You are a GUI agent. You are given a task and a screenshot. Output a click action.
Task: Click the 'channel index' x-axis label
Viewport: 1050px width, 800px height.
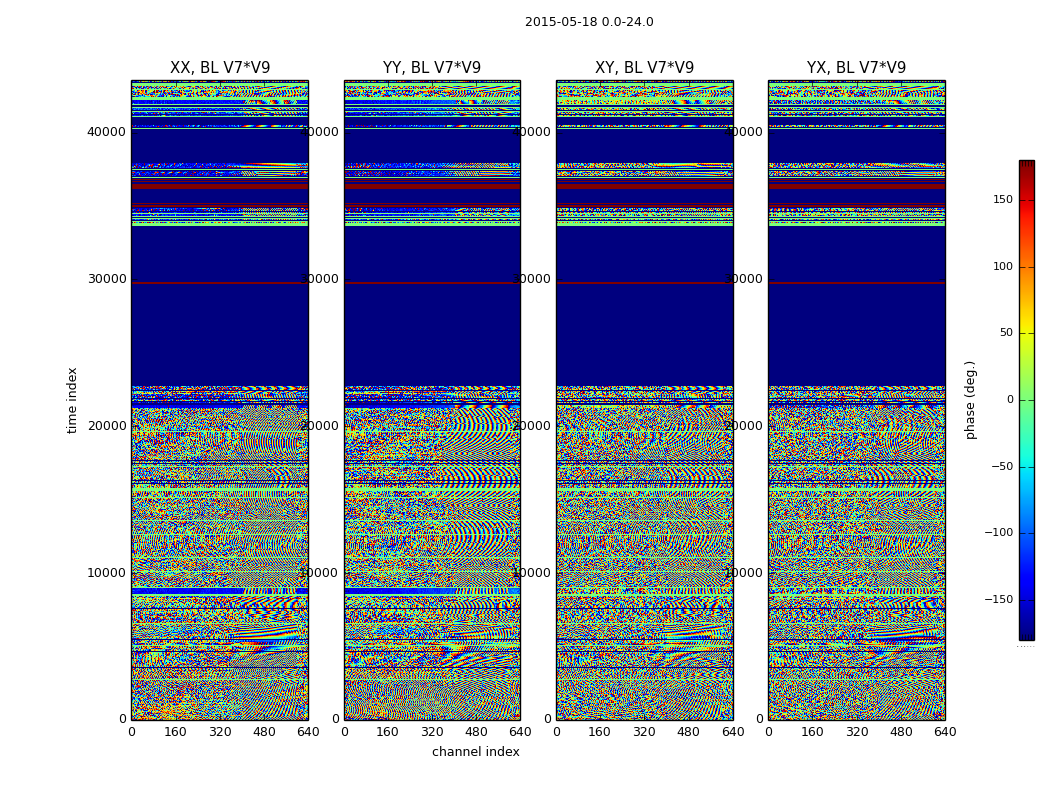[476, 752]
